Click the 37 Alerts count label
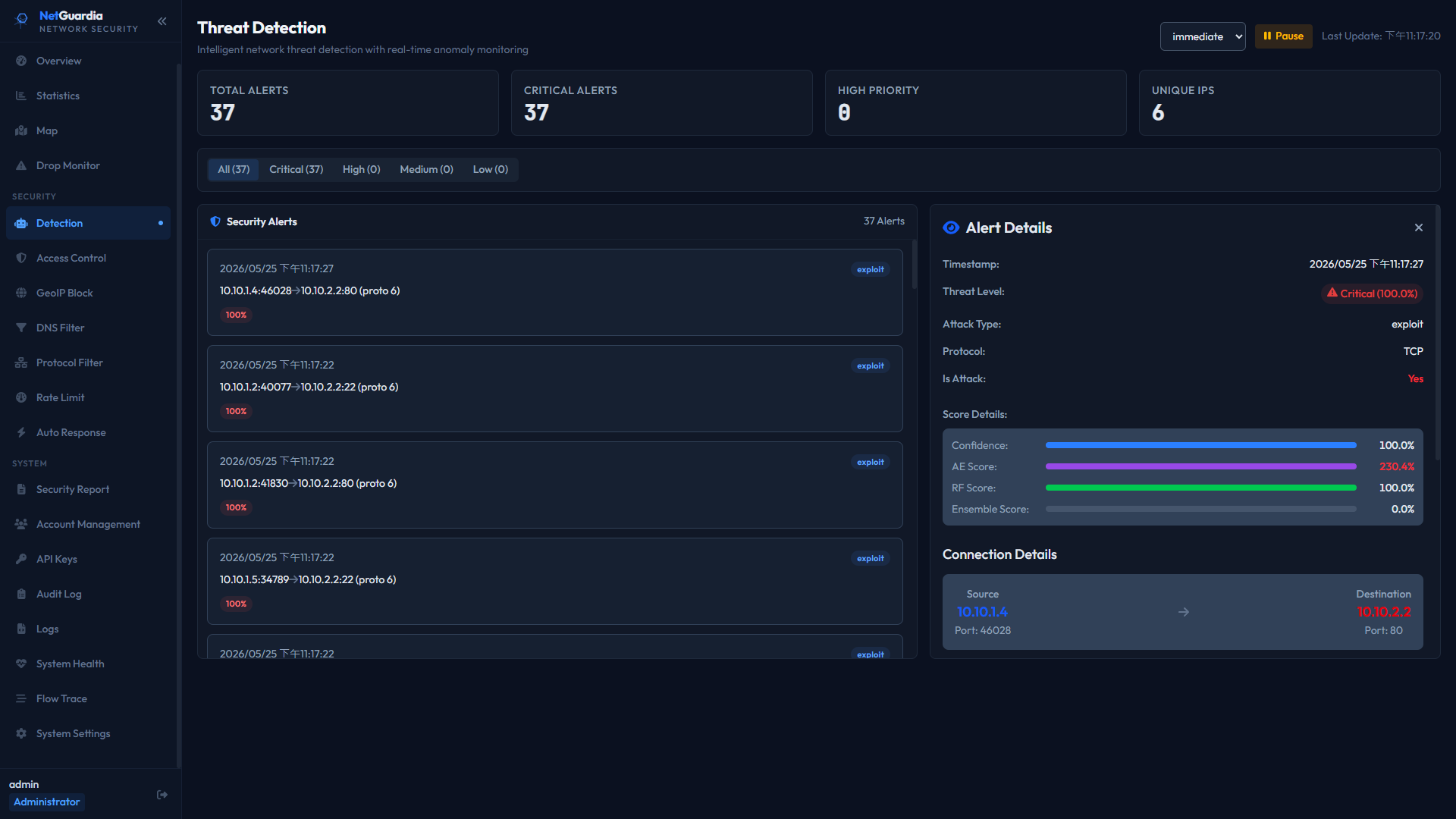Image resolution: width=1456 pixels, height=819 pixels. click(884, 221)
